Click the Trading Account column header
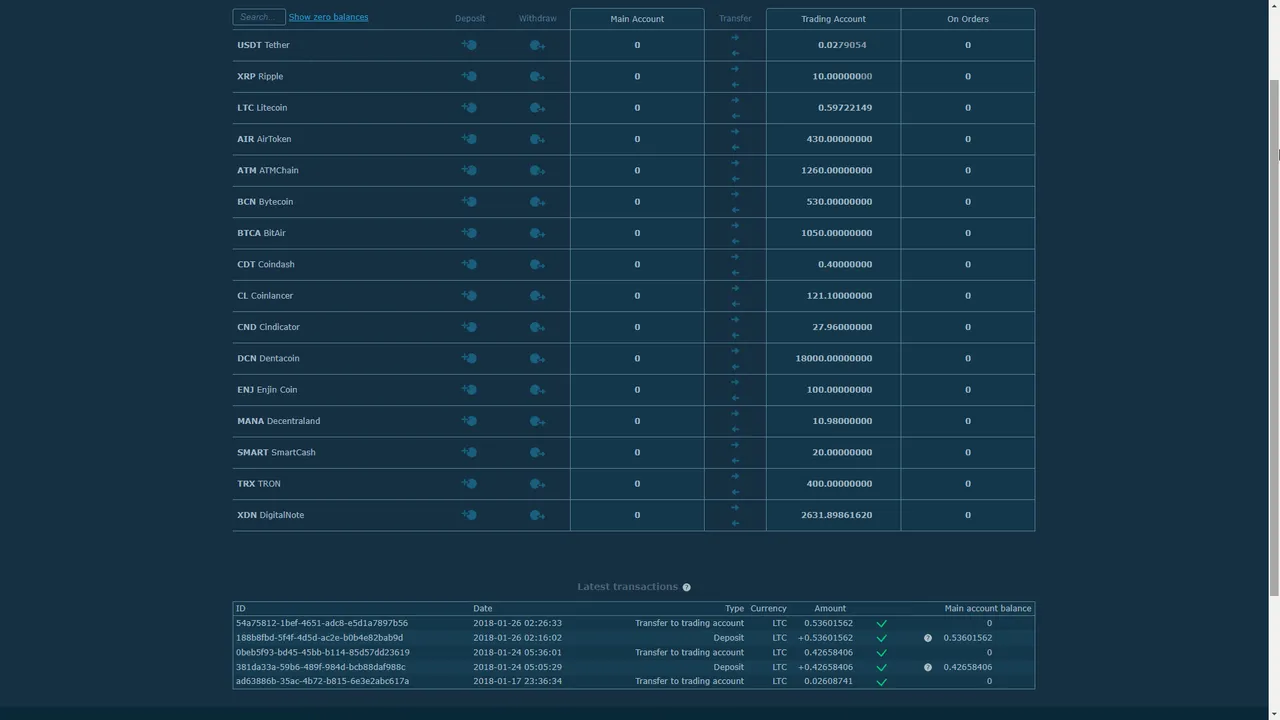This screenshot has width=1280, height=720. point(833,19)
